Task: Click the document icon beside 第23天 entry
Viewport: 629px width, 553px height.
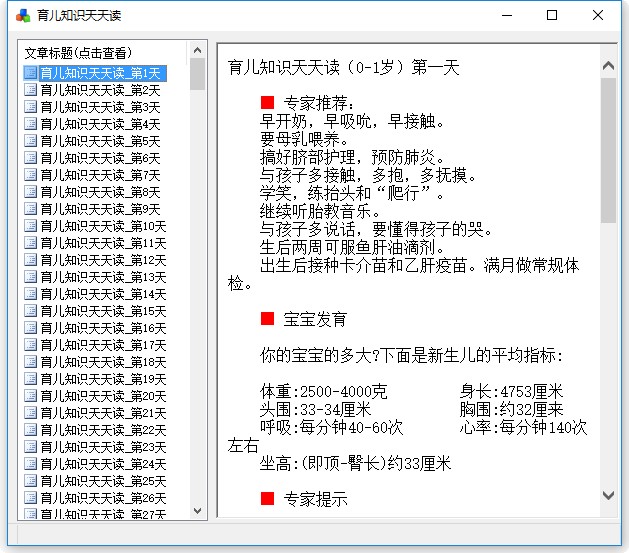Action: [x=30, y=447]
